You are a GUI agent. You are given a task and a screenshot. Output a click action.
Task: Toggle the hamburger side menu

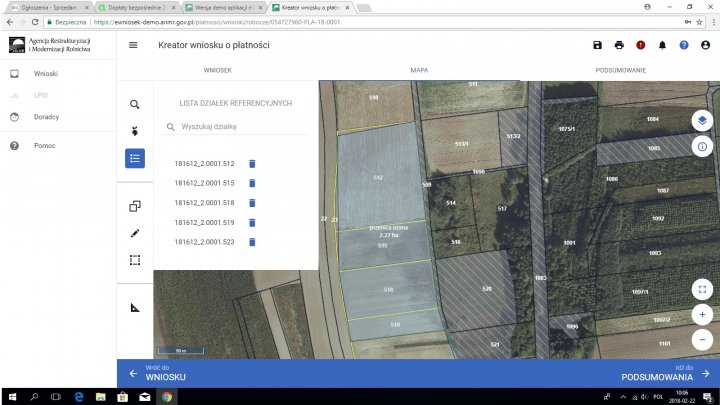(x=134, y=45)
